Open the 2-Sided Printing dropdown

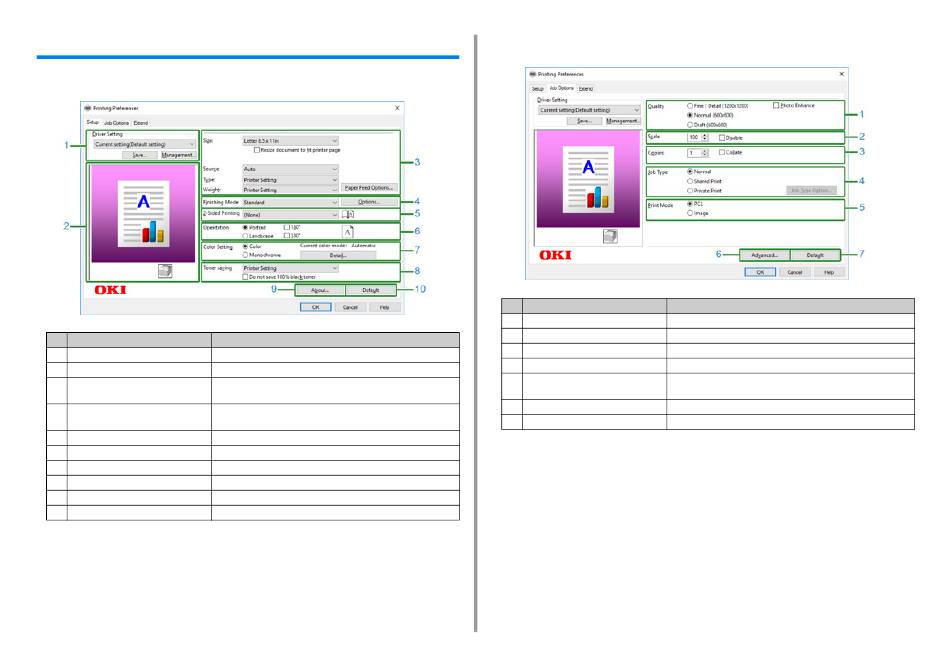coord(290,214)
